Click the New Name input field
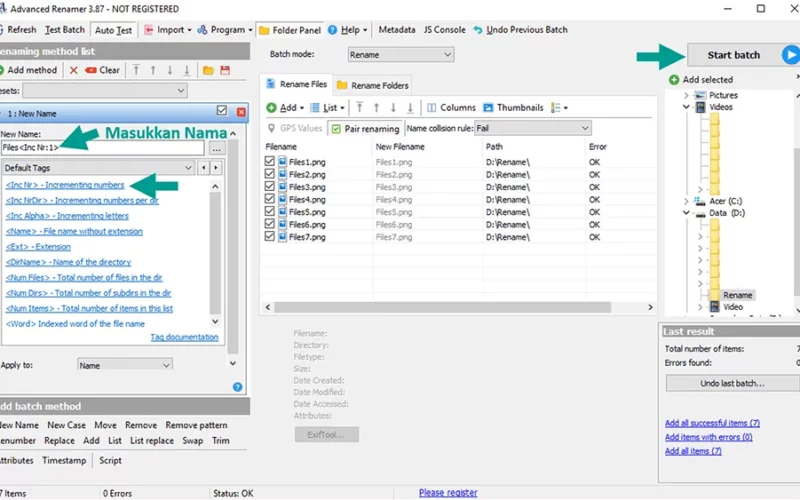The width and height of the screenshot is (800, 500). [x=103, y=148]
